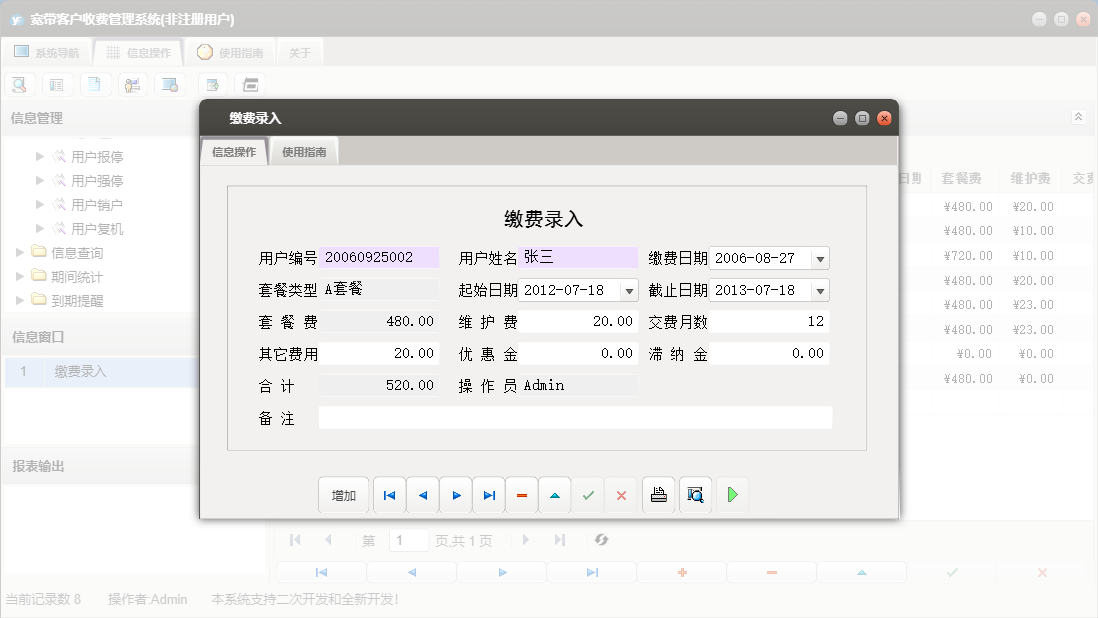Collapse the right panel with the chevron toggle

[x=1078, y=116]
